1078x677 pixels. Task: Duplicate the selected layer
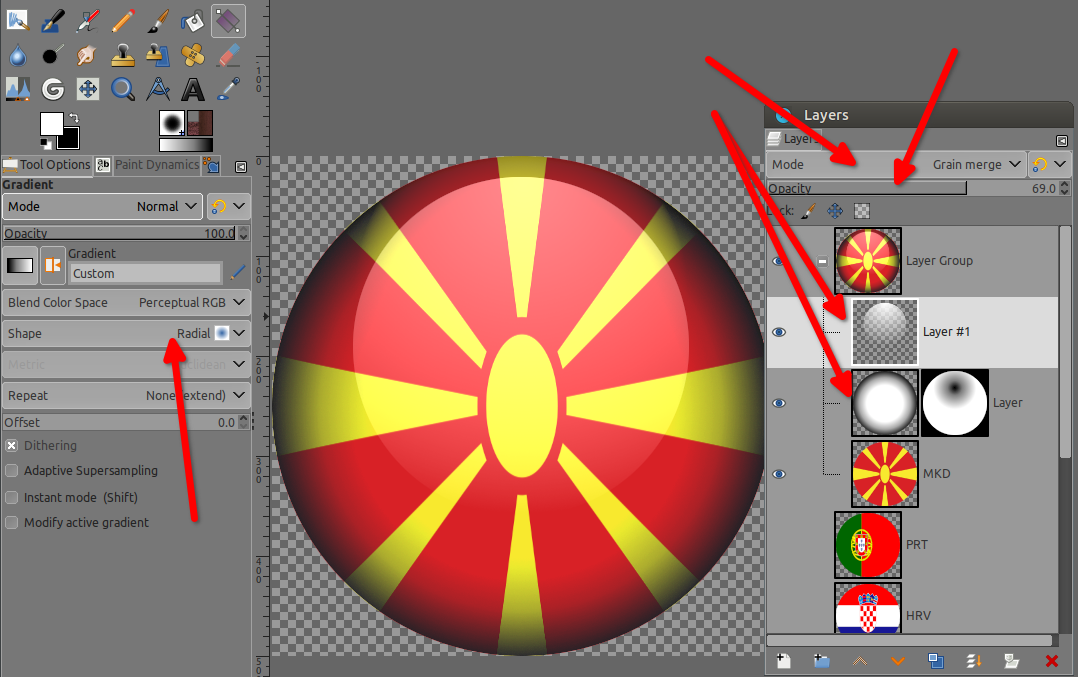click(936, 661)
